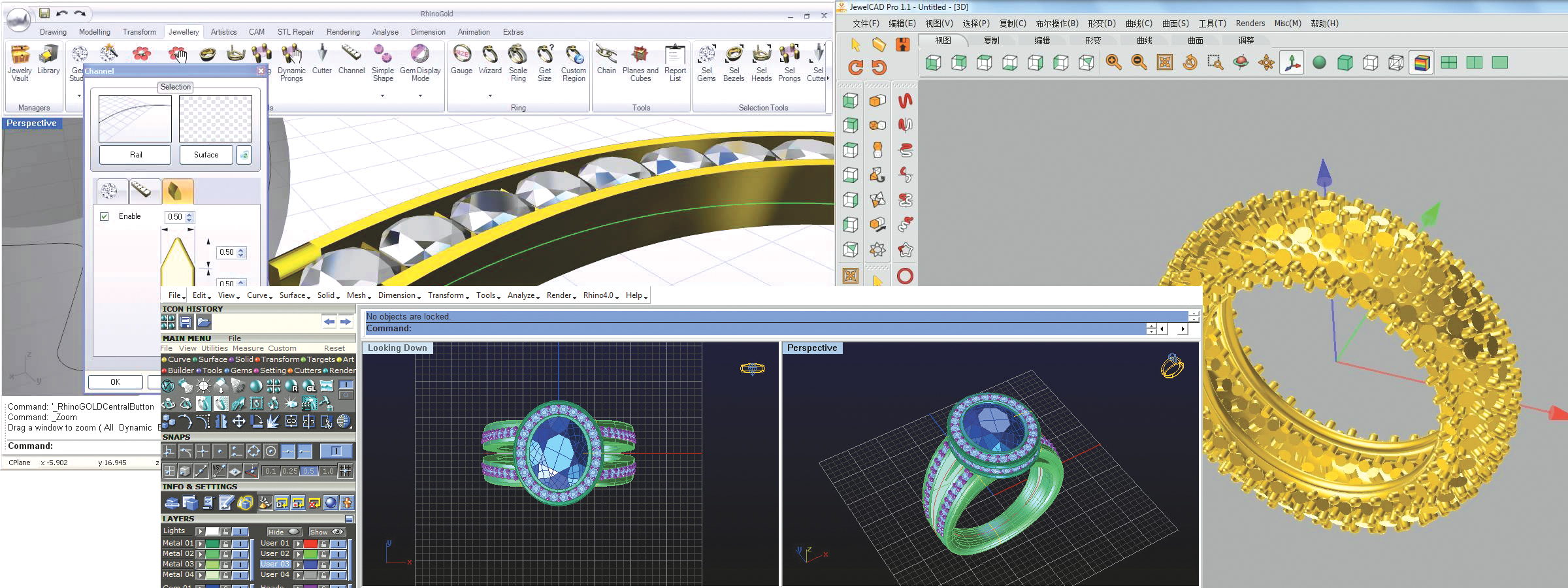Click the Sel Gems selection tool

[x=706, y=63]
